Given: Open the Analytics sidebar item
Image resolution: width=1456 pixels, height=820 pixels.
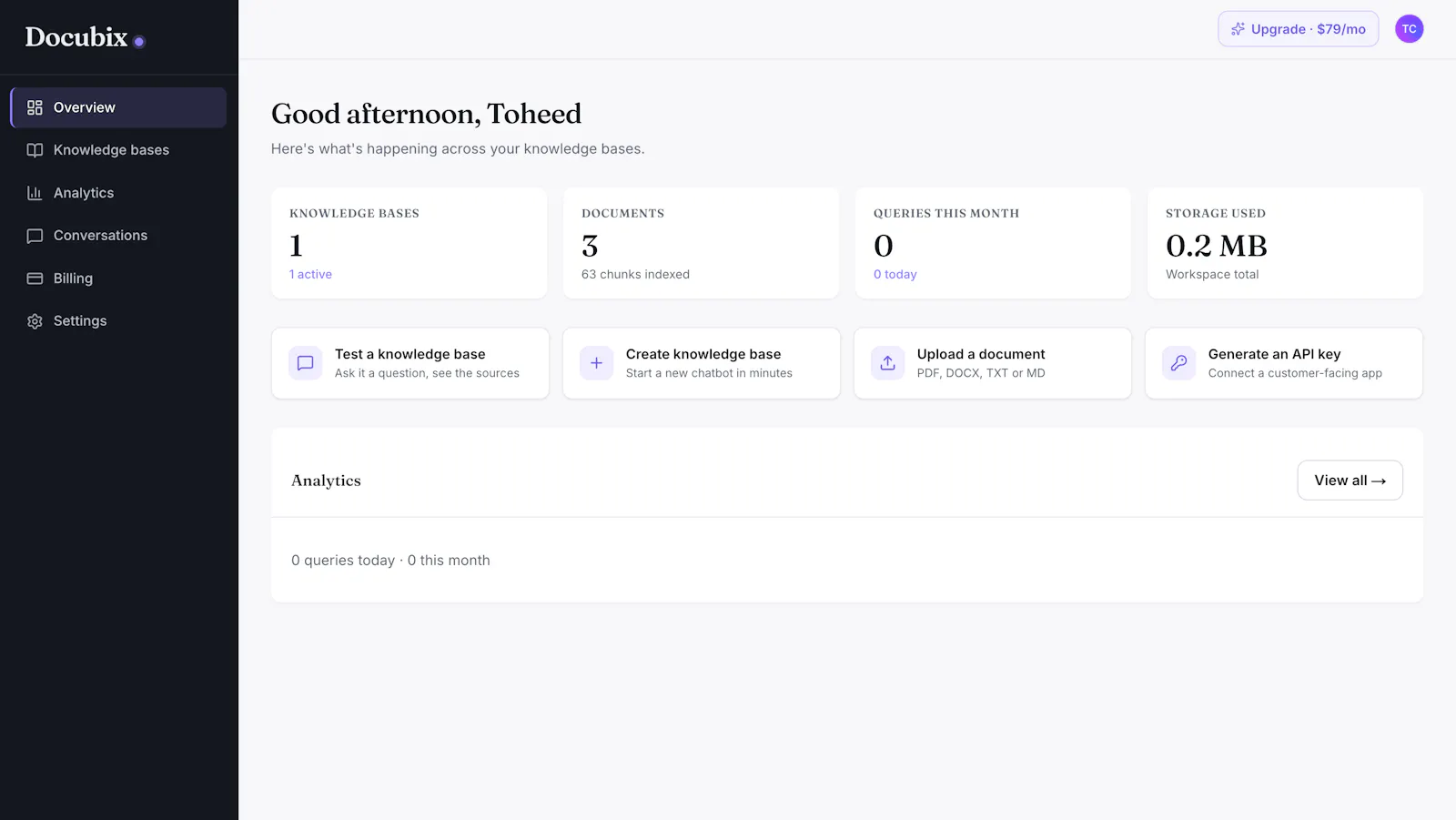Looking at the screenshot, I should click(x=118, y=193).
